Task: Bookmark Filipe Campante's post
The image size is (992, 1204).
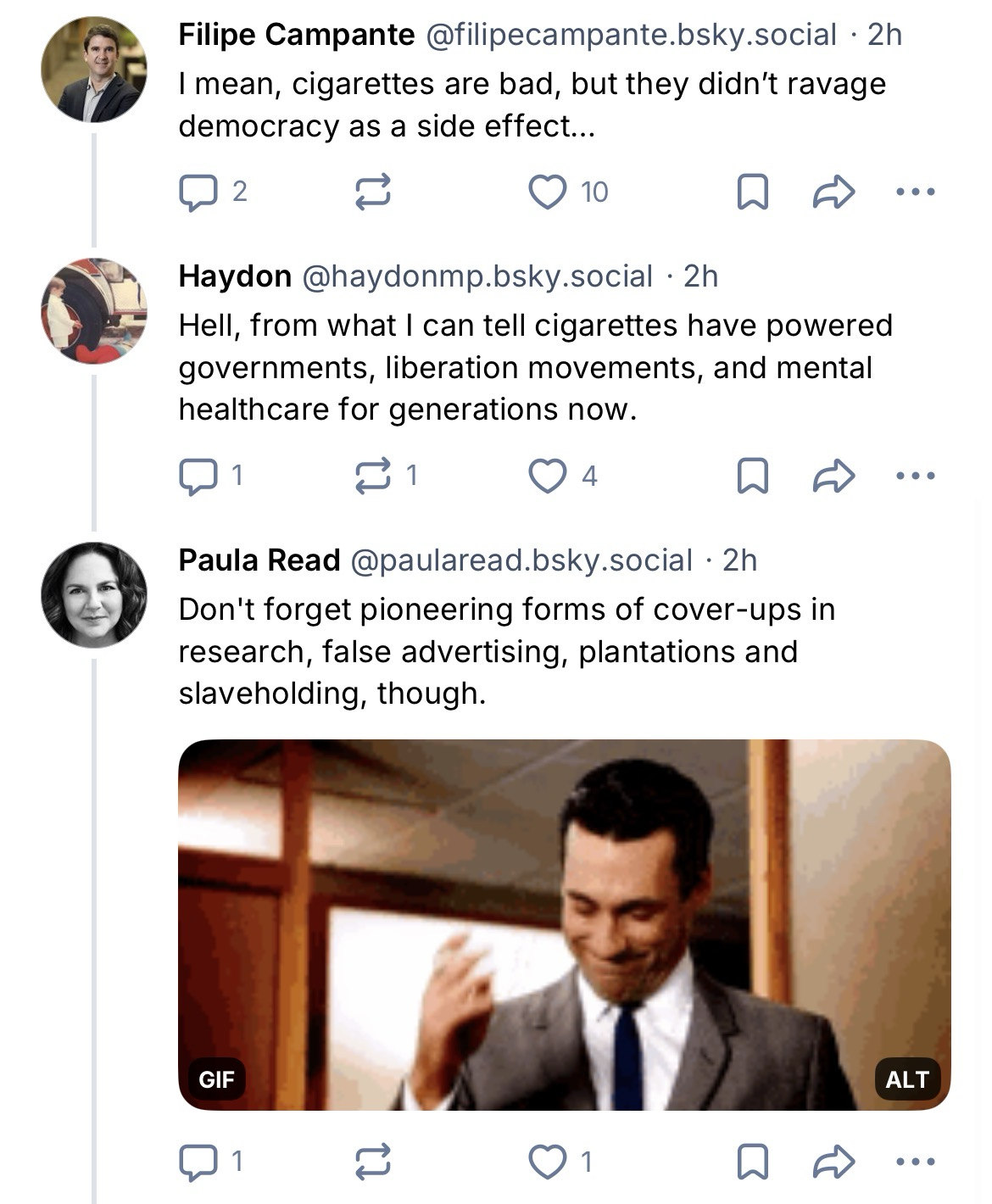Action: tap(752, 192)
